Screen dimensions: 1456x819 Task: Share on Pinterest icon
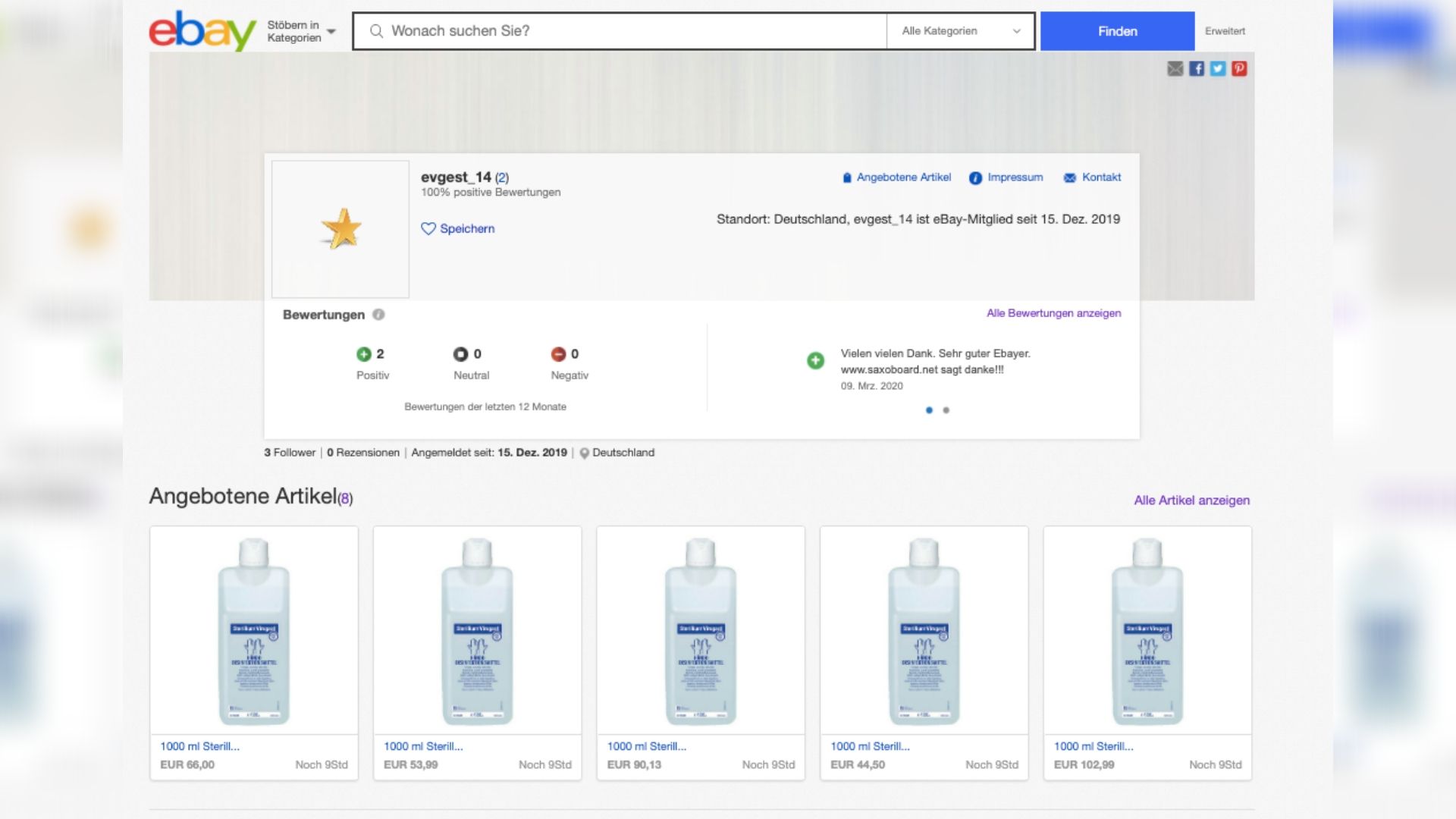[1239, 69]
